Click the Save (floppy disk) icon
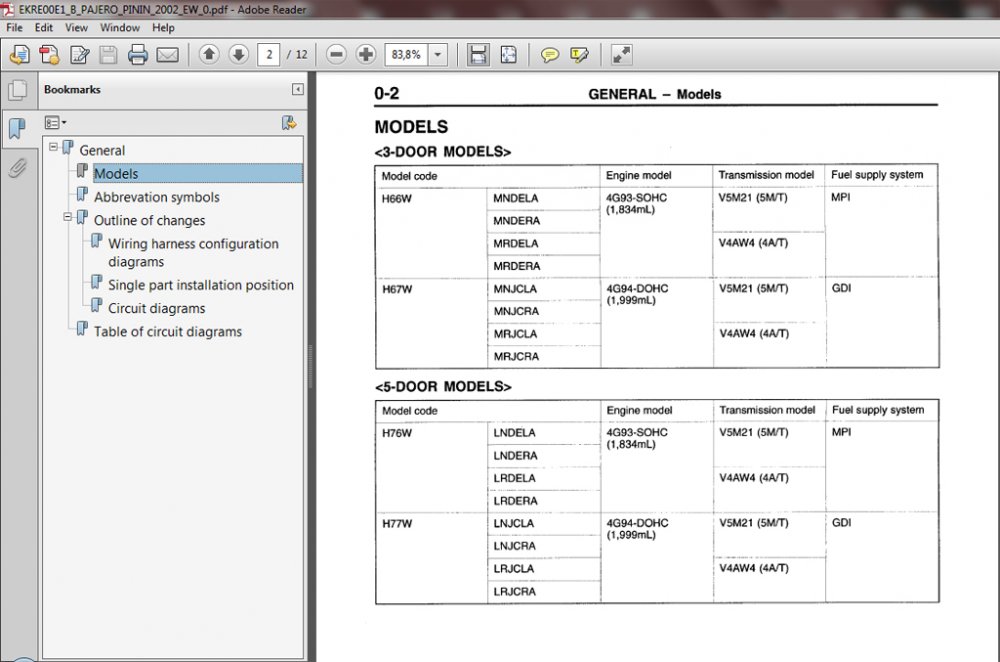 (x=108, y=55)
